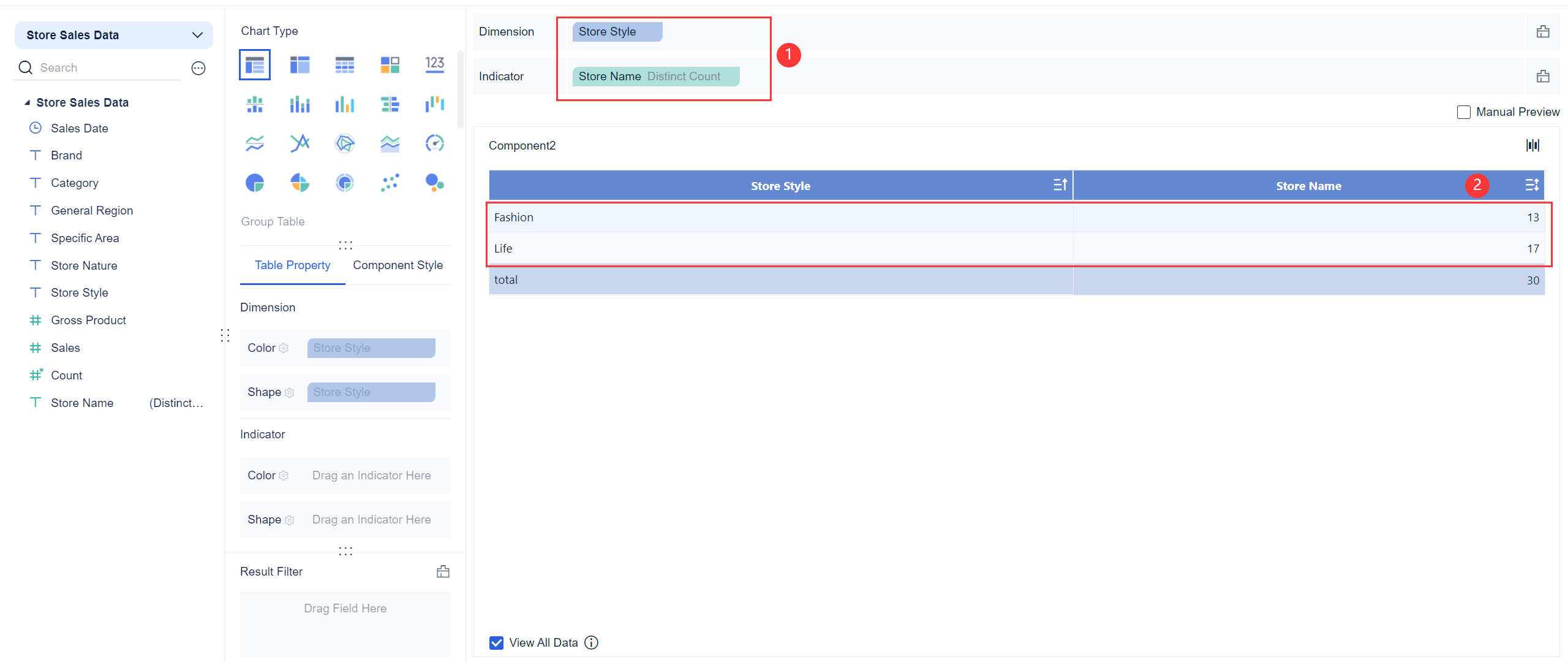Select the area chart type
1568x662 pixels.
[x=390, y=143]
